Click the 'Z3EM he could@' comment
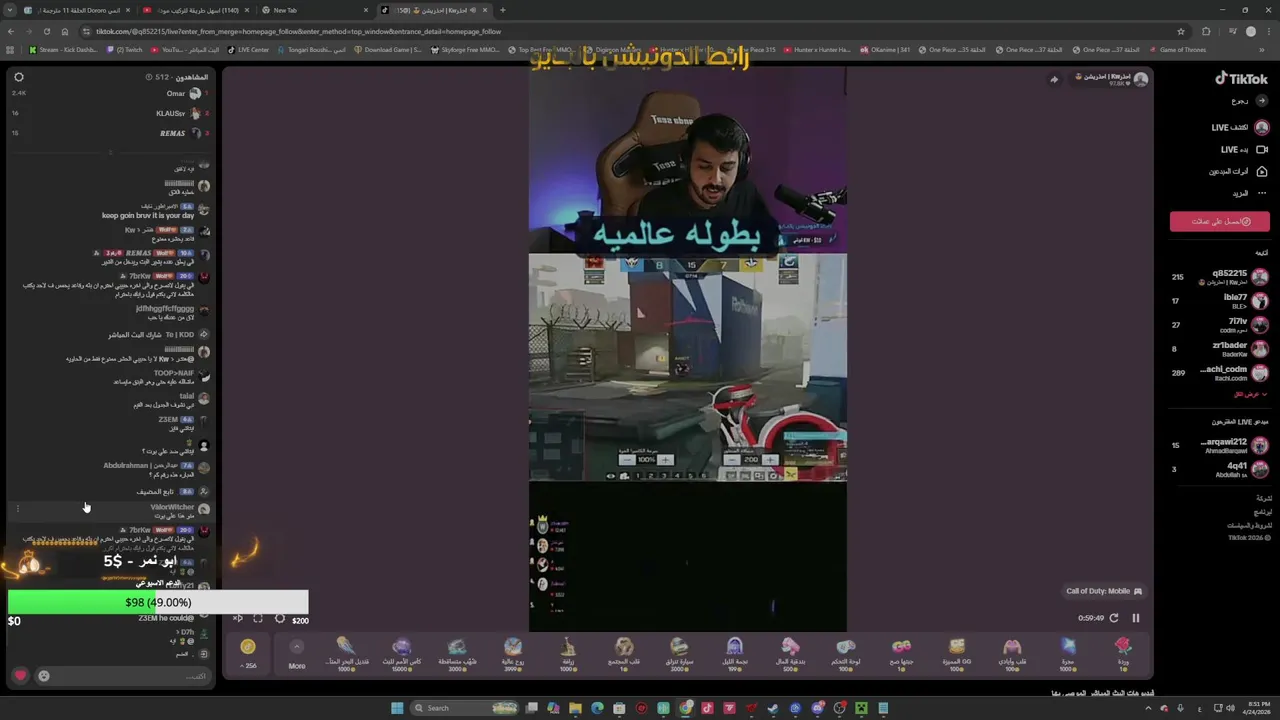 pos(167,618)
